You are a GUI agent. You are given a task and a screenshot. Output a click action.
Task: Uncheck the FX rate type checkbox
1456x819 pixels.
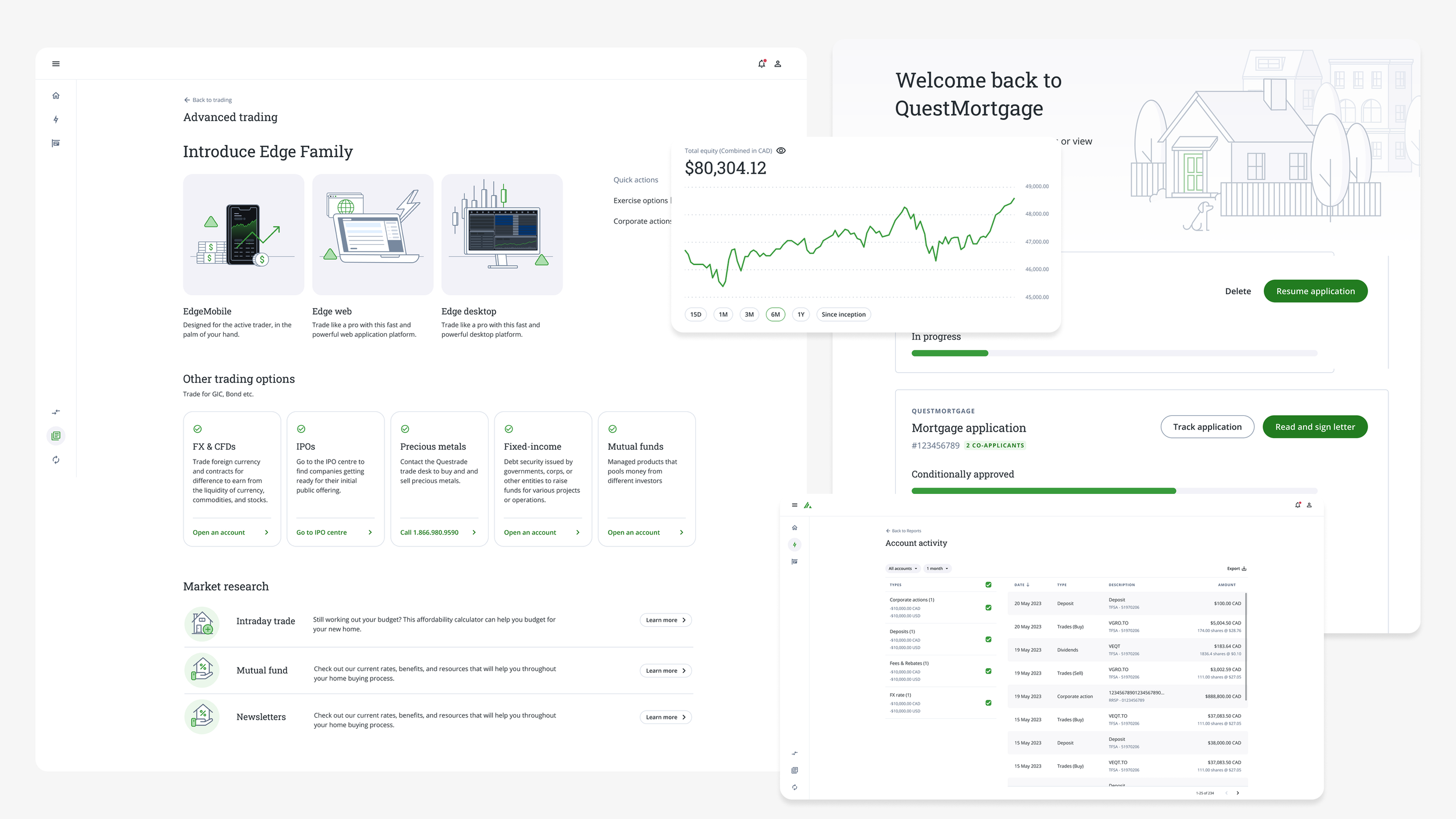click(988, 702)
